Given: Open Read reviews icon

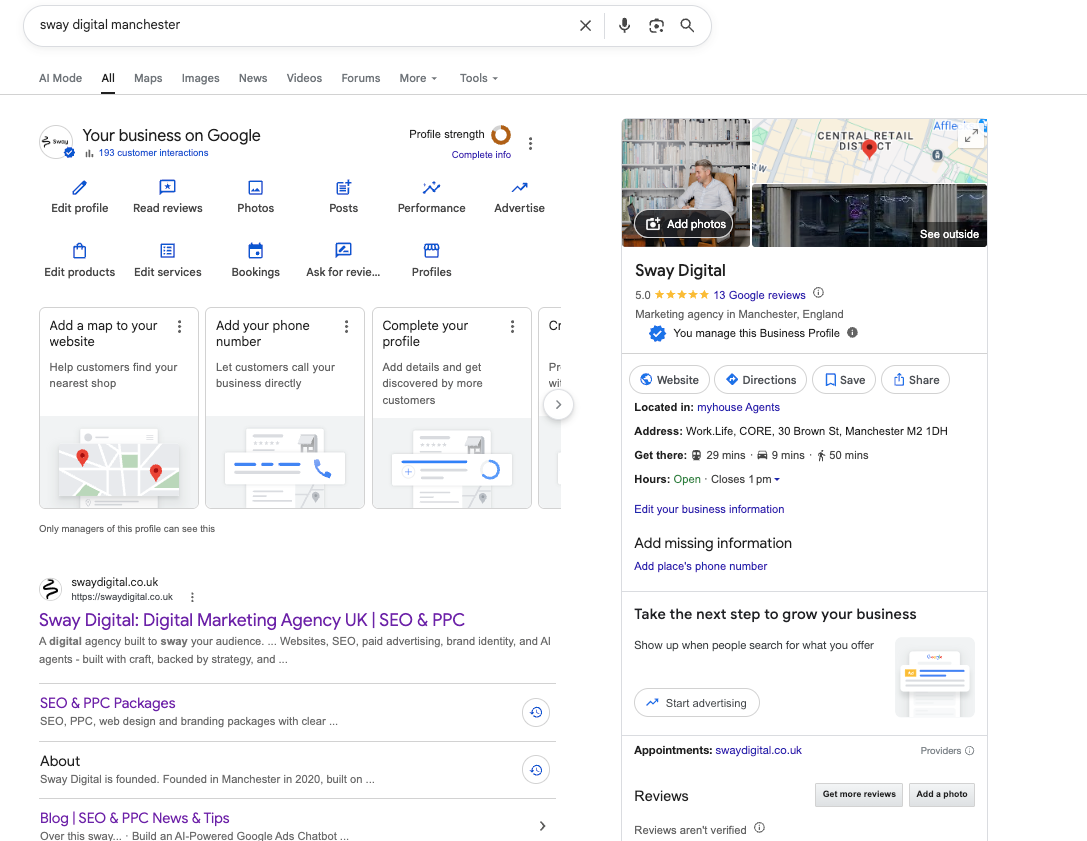Looking at the screenshot, I should point(168,187).
